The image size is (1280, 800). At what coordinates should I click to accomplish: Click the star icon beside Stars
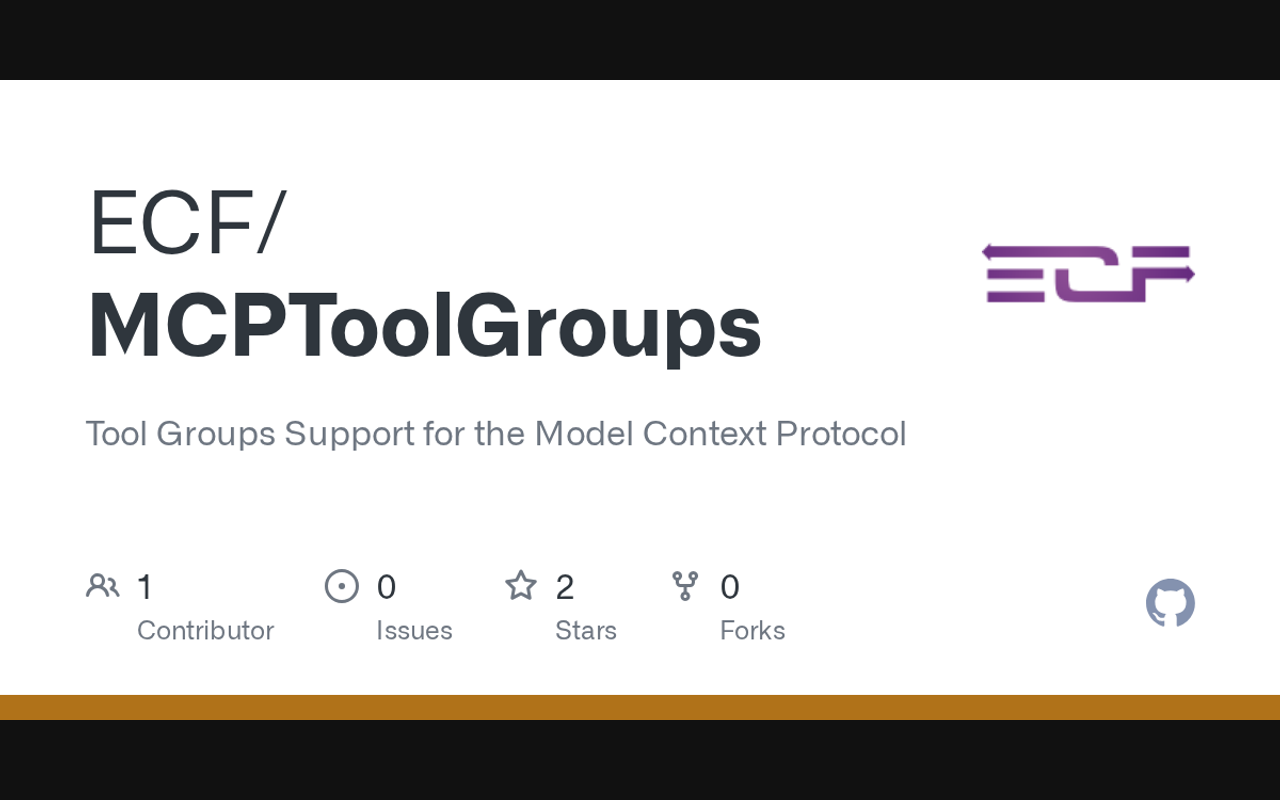pyautogui.click(x=521, y=586)
